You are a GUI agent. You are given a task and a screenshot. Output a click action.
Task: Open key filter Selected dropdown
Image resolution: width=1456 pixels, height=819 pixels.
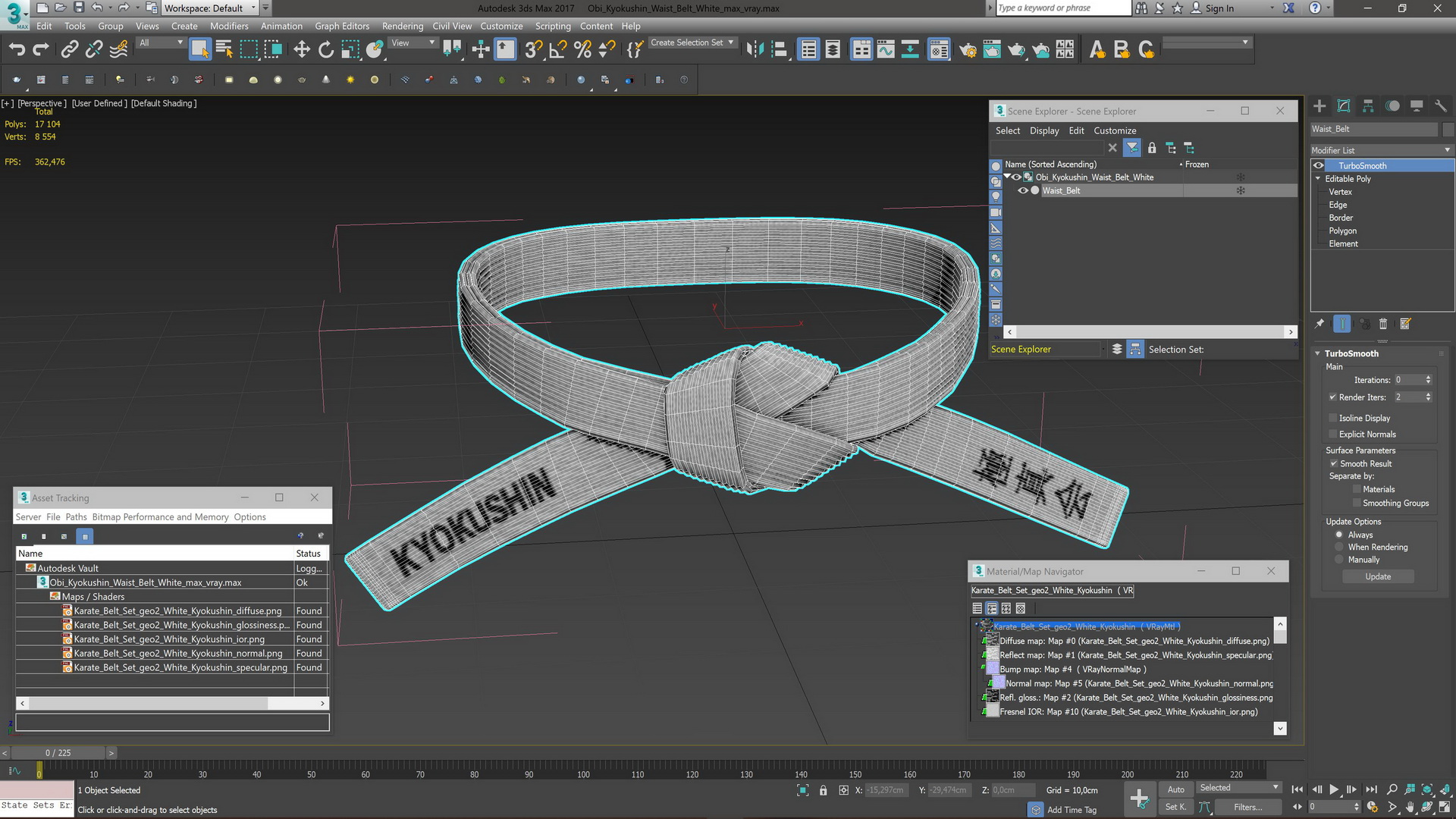click(x=1239, y=788)
